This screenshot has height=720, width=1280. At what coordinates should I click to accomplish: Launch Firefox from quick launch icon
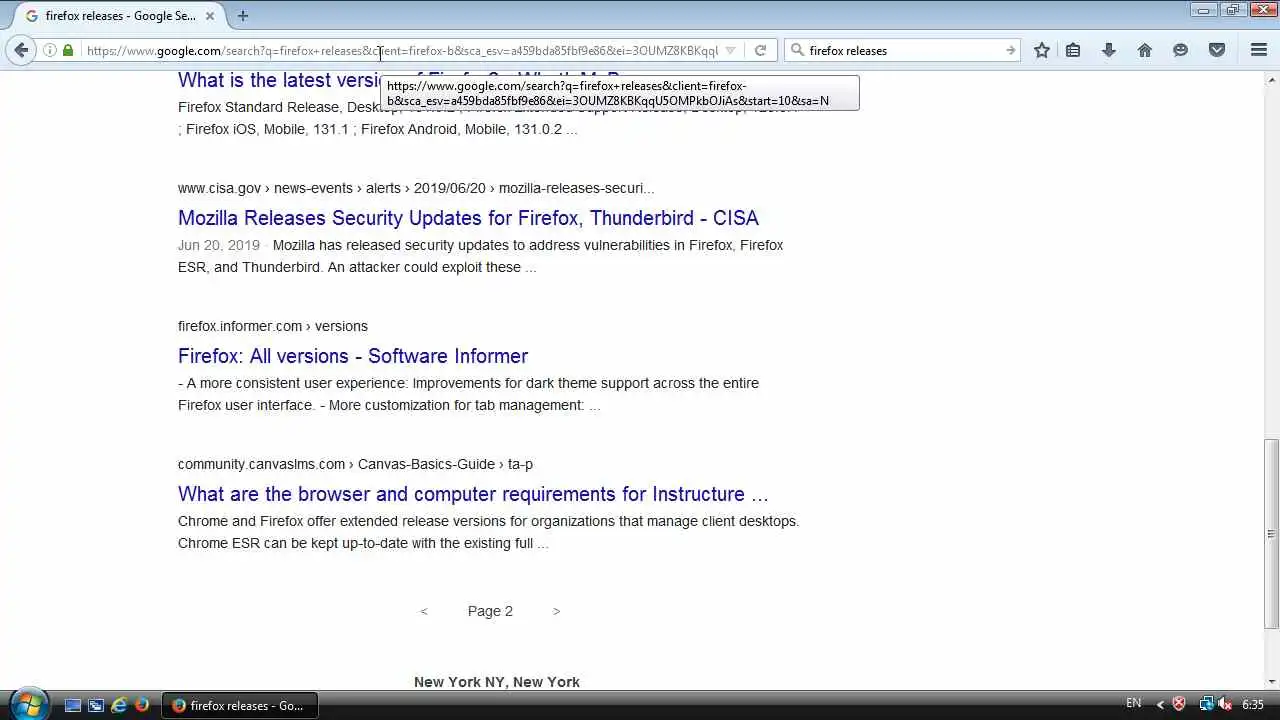tap(142, 705)
